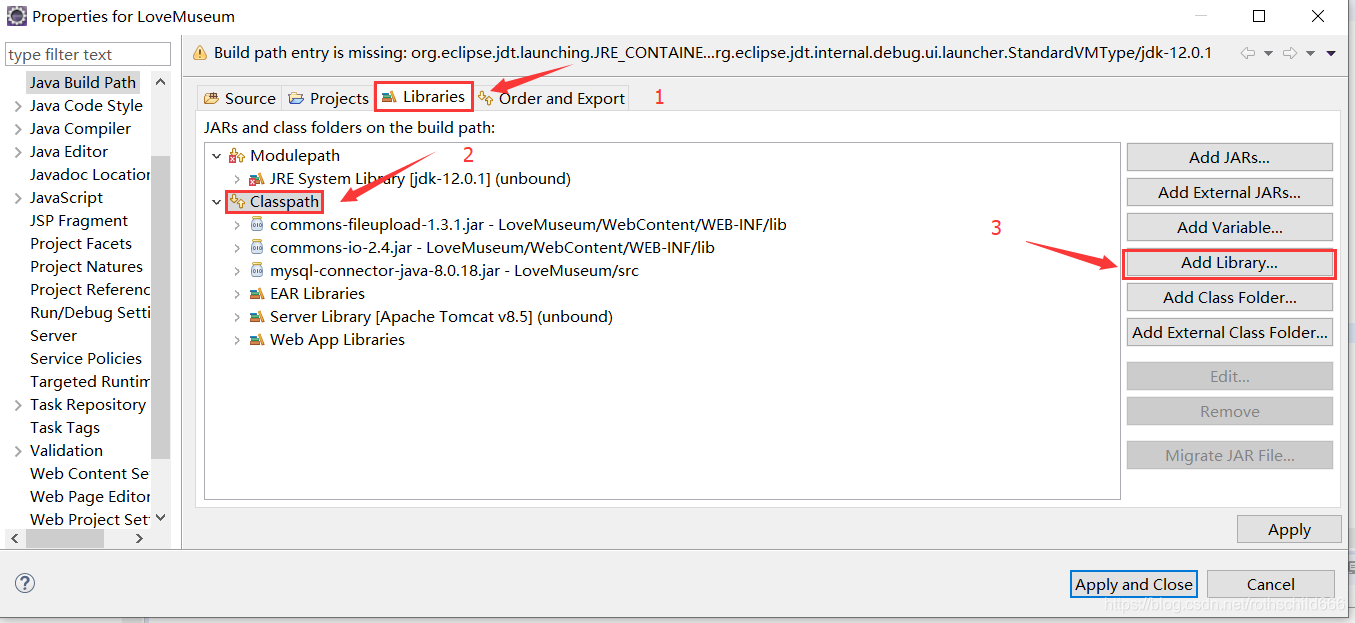The width and height of the screenshot is (1355, 623).
Task: Open the view menu triangle in header
Action: point(1331,53)
